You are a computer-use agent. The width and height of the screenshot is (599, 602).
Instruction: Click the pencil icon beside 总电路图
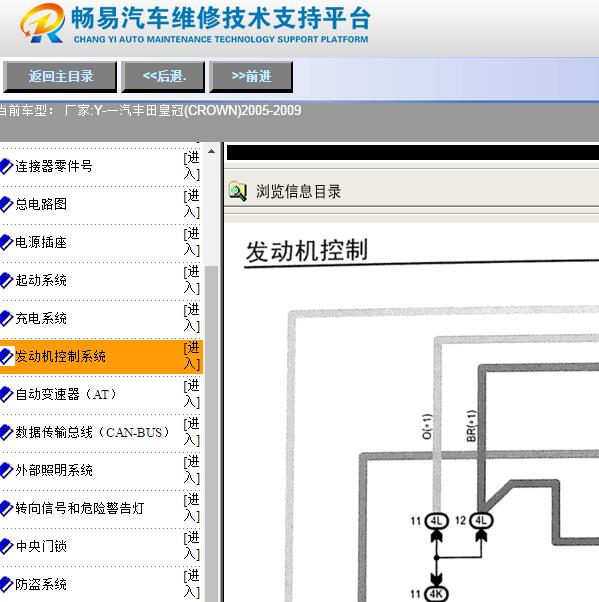[6, 204]
